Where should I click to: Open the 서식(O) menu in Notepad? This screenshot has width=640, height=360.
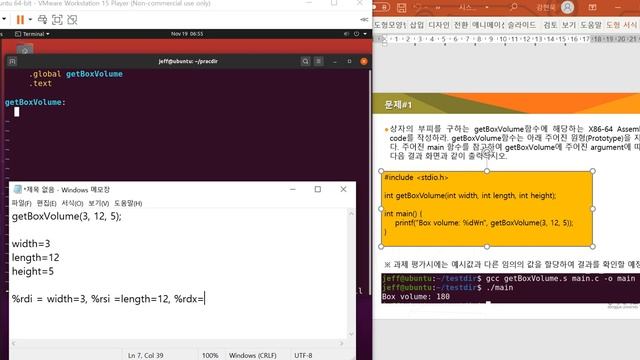pyautogui.click(x=72, y=203)
